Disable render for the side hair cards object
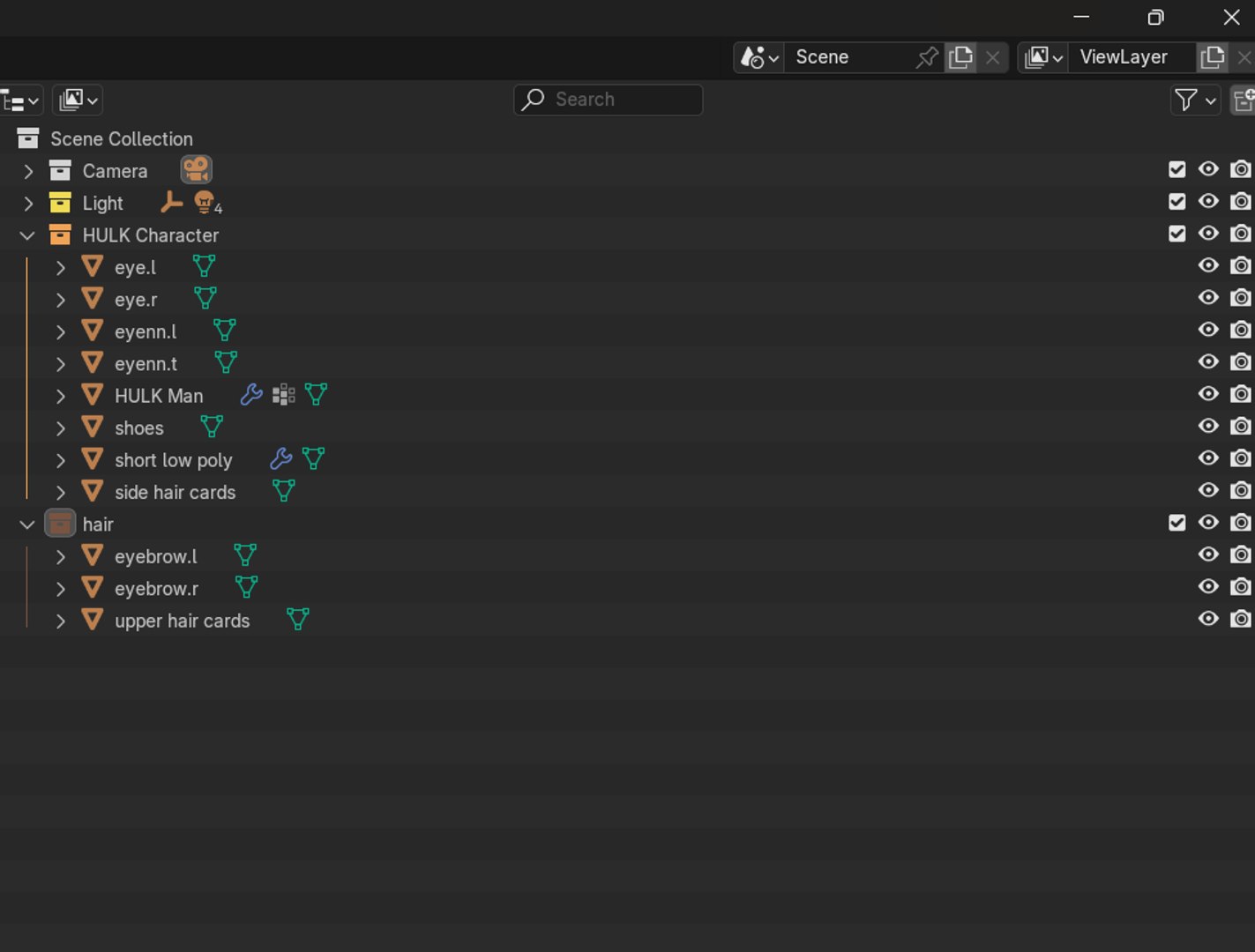 point(1241,491)
